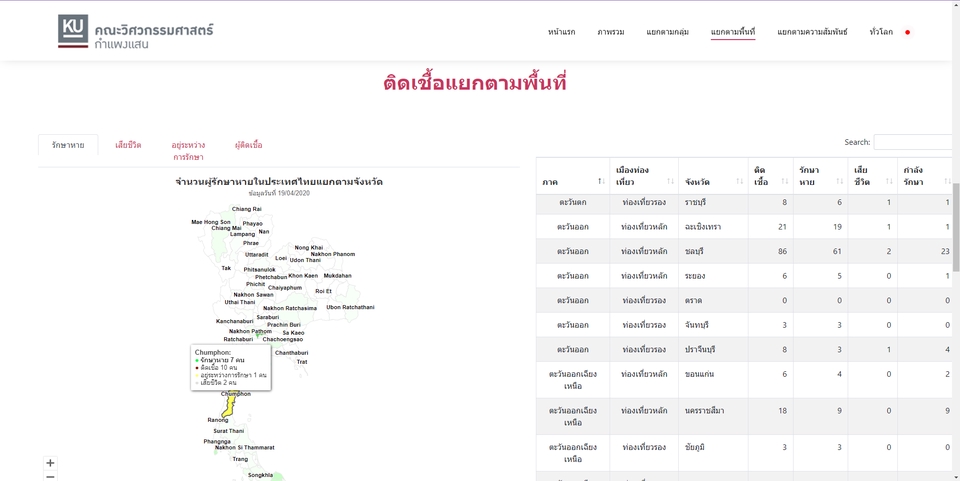
Task: Switch to the รักษาหาย map tab
Action: coord(67,145)
